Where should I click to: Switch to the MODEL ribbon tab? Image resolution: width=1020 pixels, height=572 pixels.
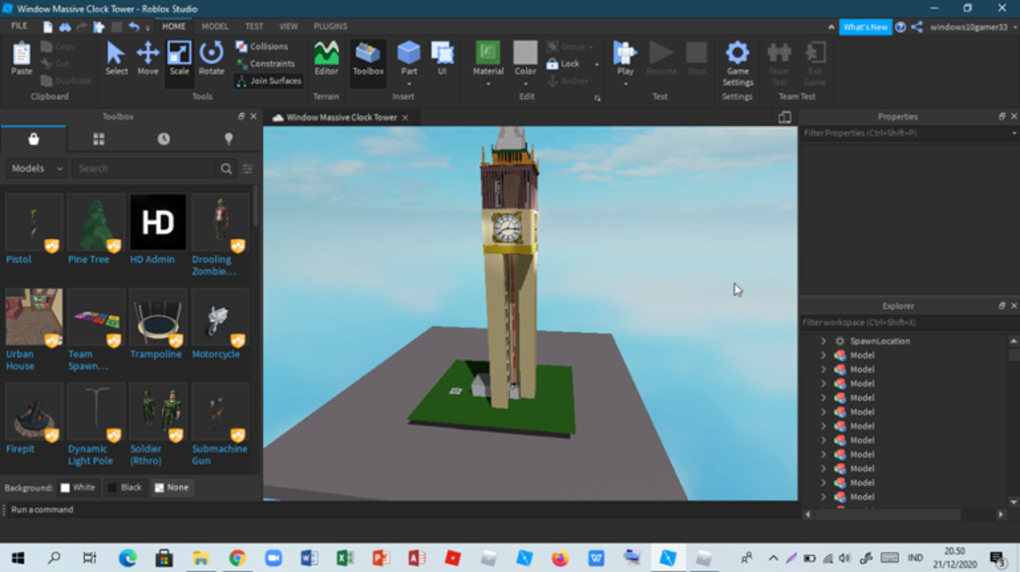click(x=215, y=26)
